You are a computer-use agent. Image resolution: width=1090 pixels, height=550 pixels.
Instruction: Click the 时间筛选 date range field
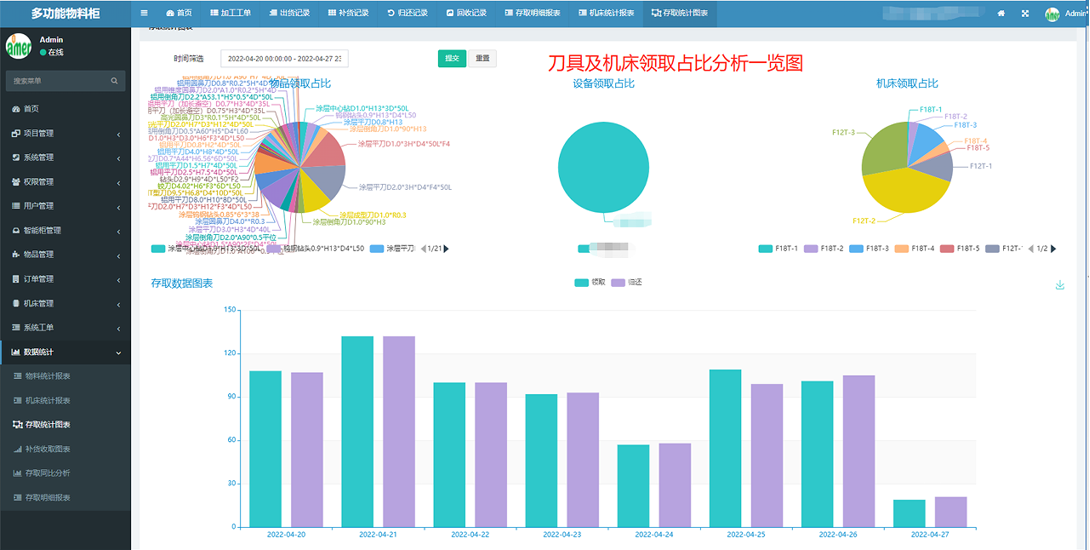(284, 59)
